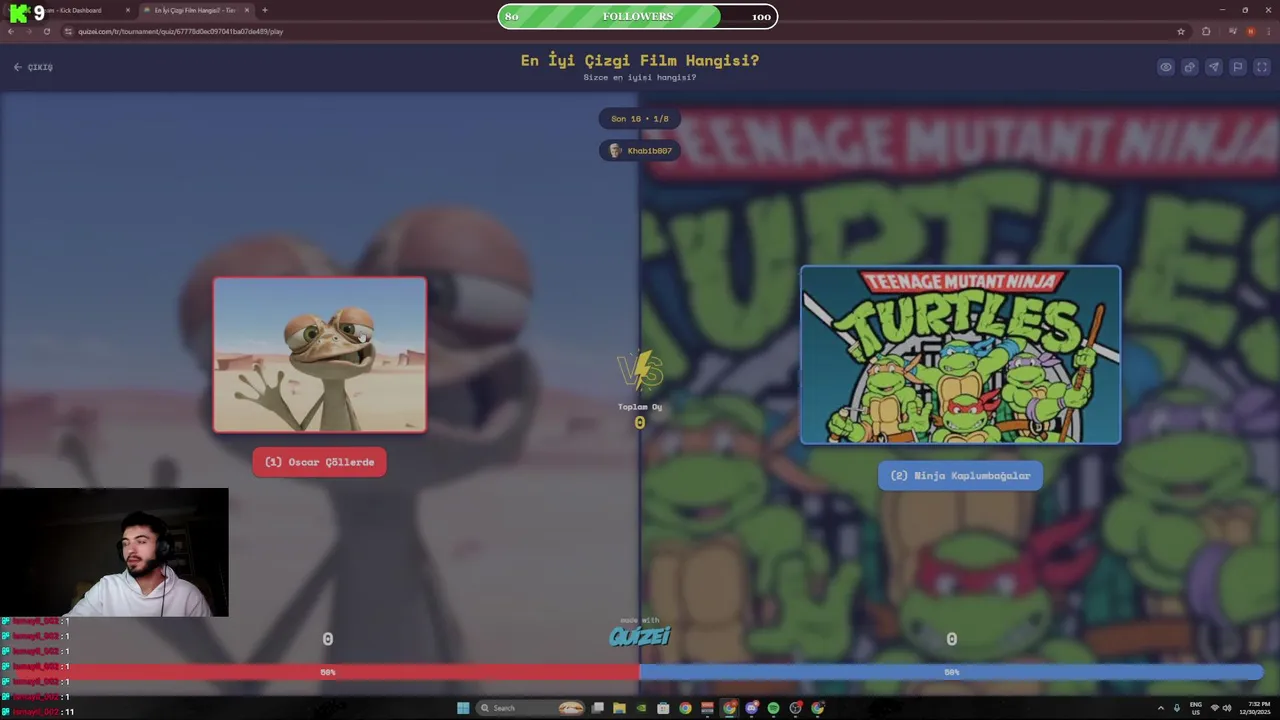Open File Explorer from the taskbar
Image resolution: width=1280 pixels, height=720 pixels.
pos(619,708)
